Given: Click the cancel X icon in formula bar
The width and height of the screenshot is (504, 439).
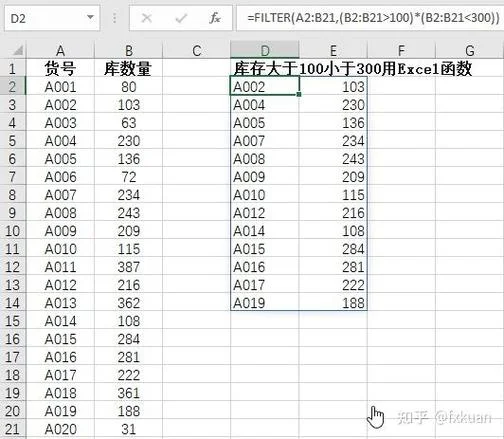Looking at the screenshot, I should pyautogui.click(x=147, y=18).
